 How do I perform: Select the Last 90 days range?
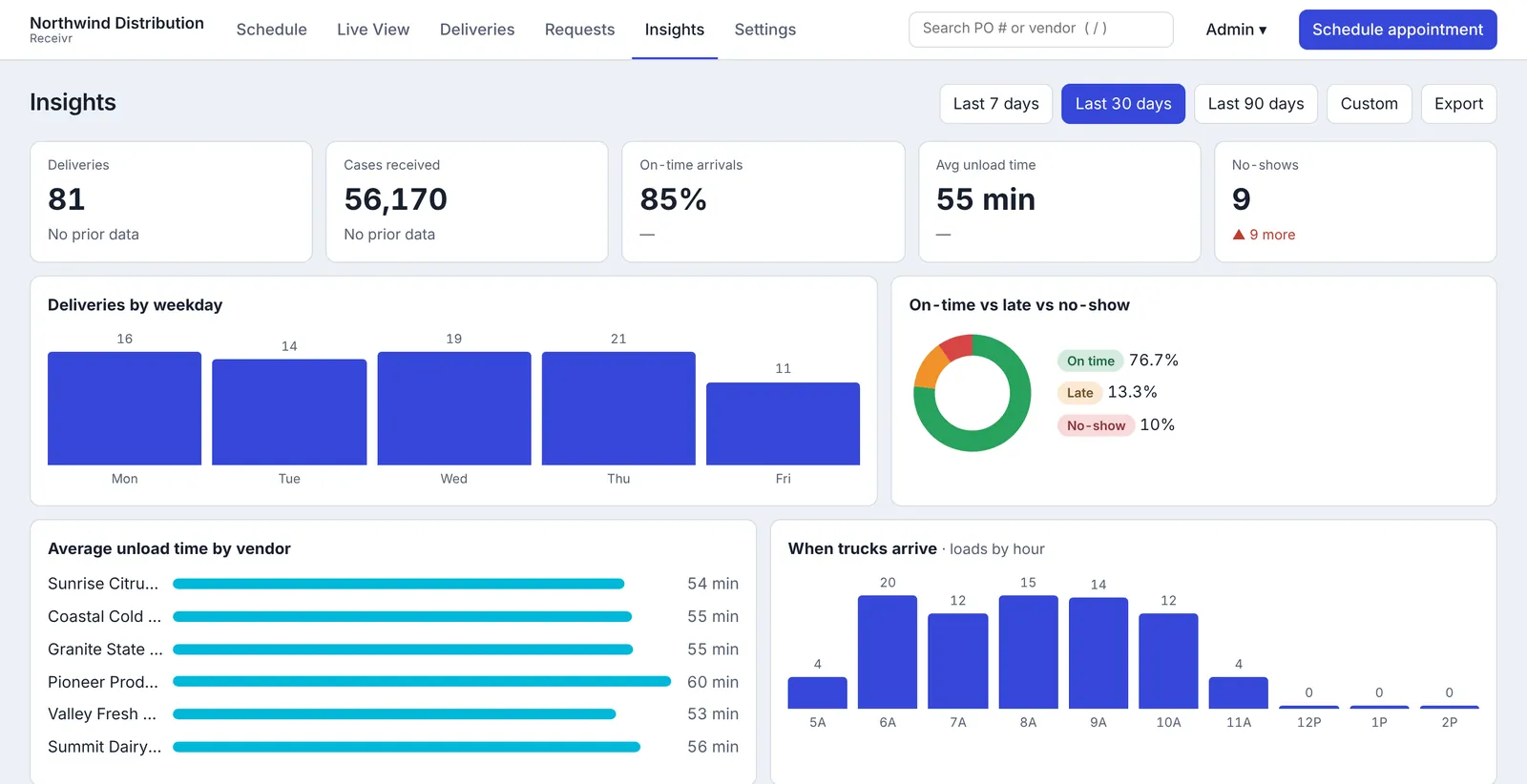point(1256,104)
